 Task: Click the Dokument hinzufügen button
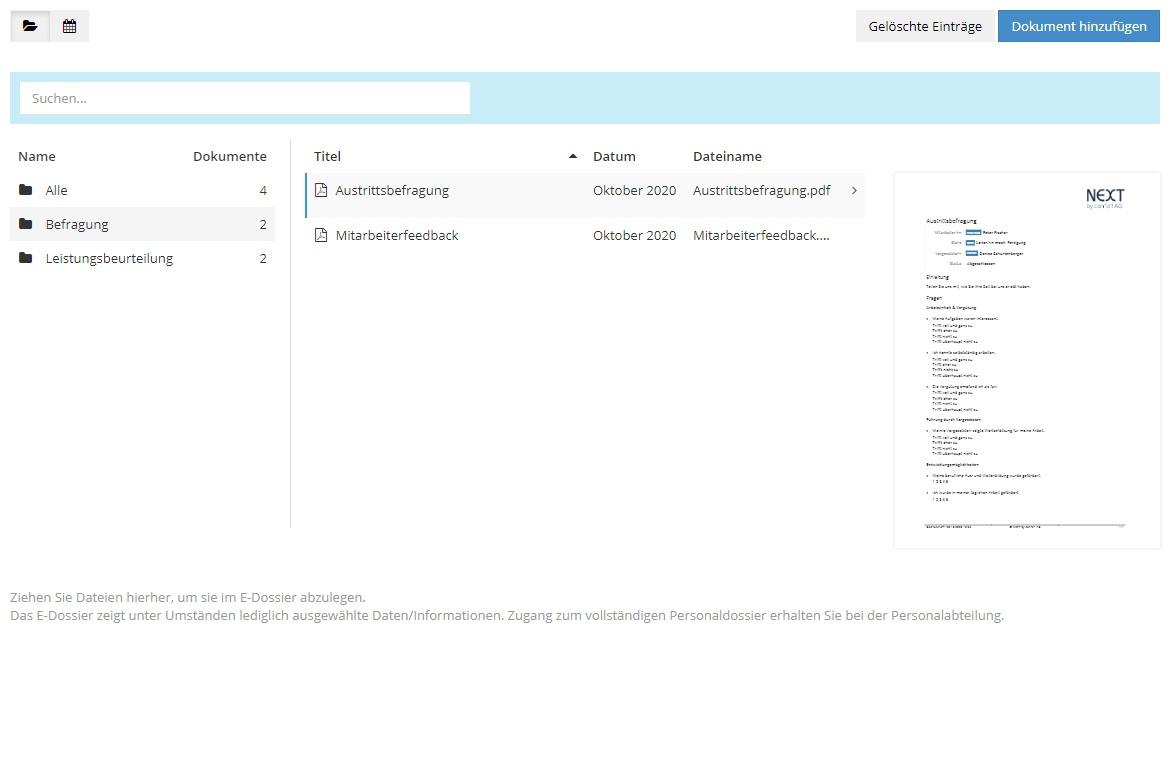pos(1078,26)
